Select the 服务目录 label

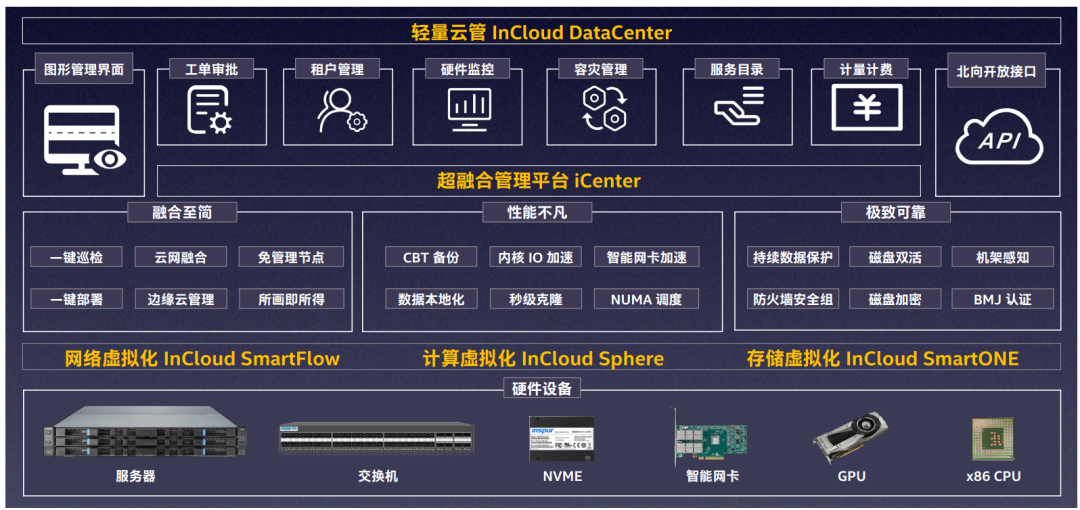click(736, 69)
